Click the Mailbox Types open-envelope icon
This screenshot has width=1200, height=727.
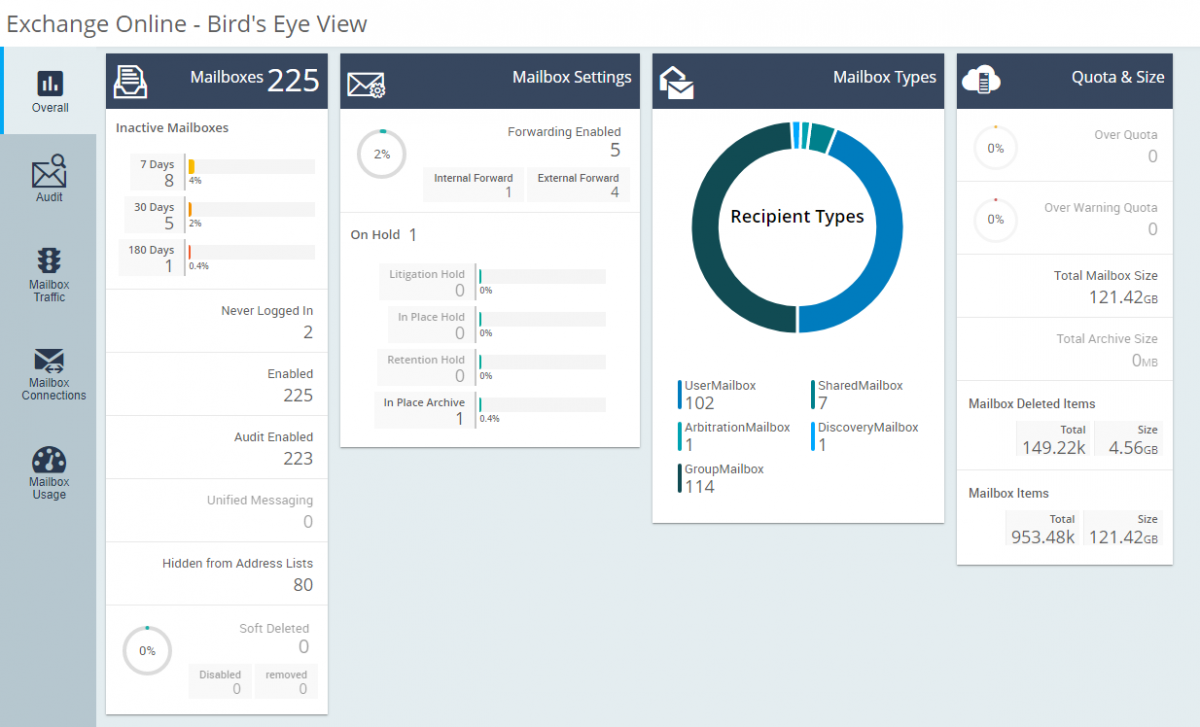point(677,83)
